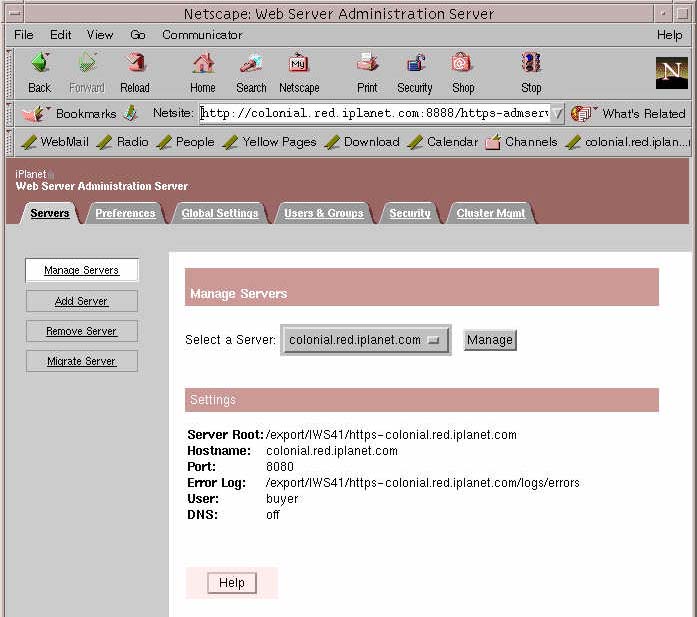Image resolution: width=697 pixels, height=617 pixels.
Task: Open the People bookmark
Action: (186, 142)
